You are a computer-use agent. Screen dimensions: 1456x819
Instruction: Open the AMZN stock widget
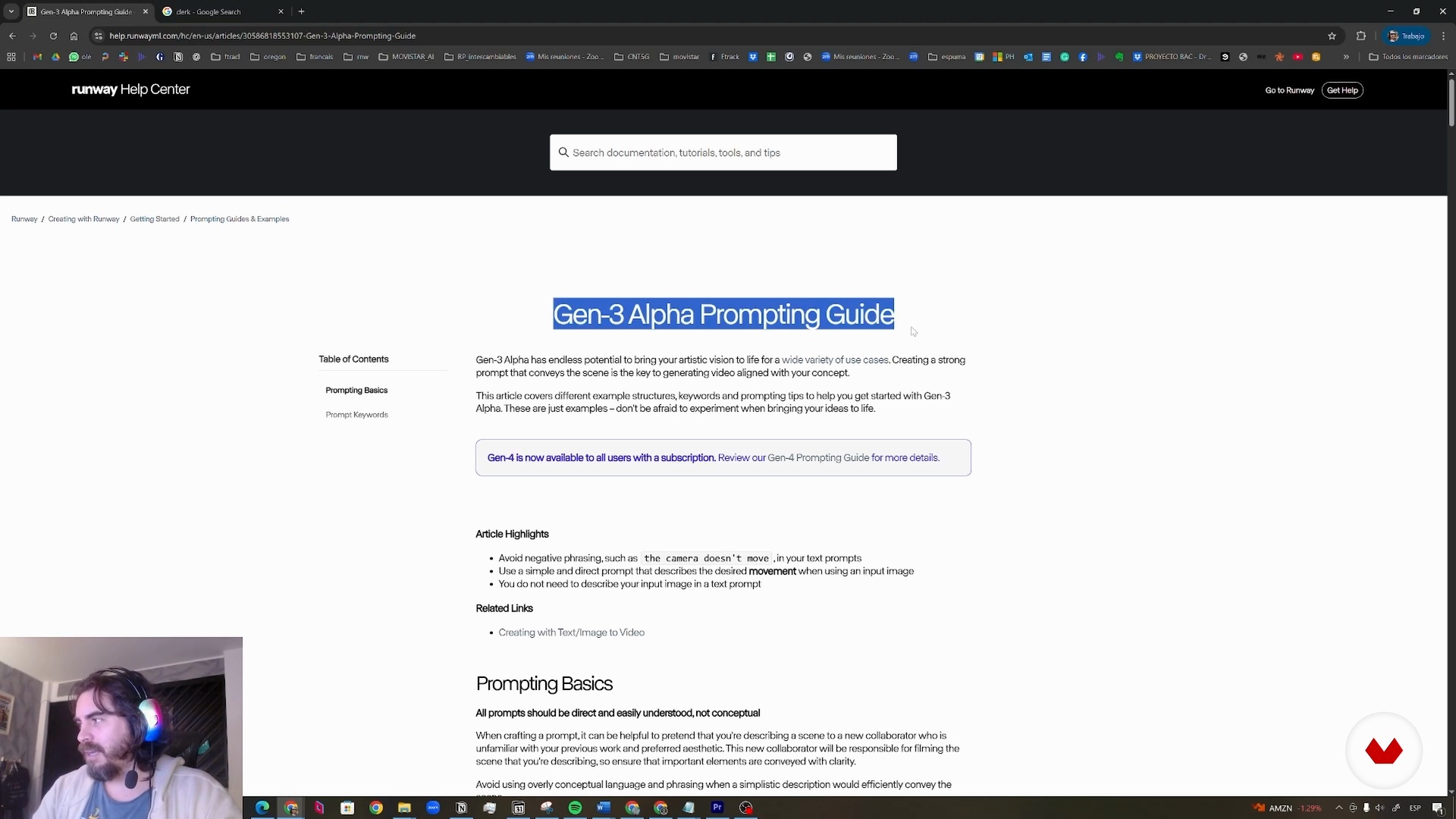coord(1288,808)
